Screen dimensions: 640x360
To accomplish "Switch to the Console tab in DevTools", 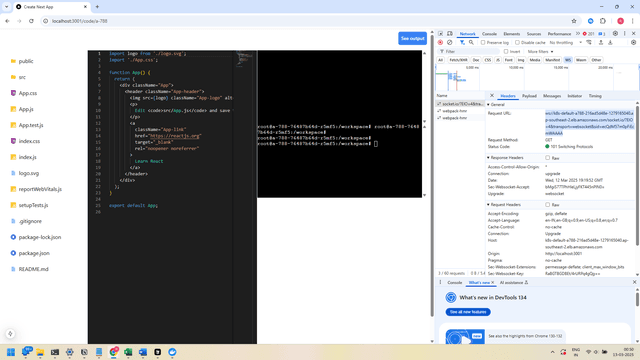I will click(x=489, y=34).
